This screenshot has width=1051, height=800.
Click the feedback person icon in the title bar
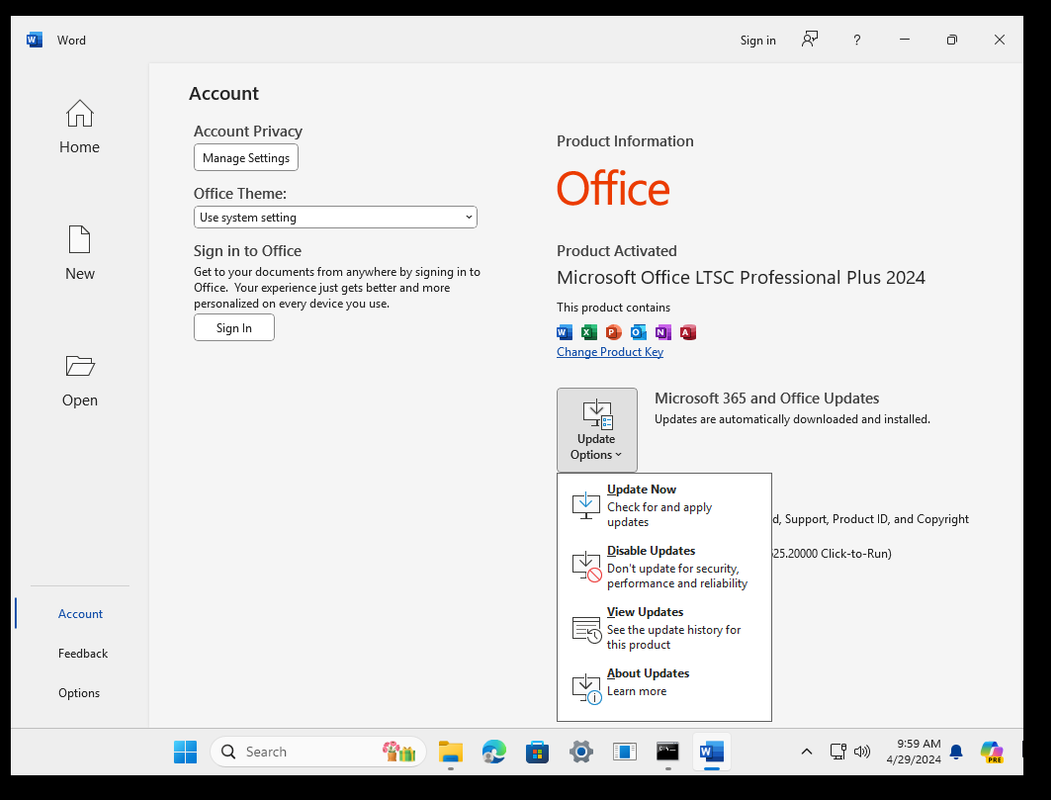pos(810,40)
